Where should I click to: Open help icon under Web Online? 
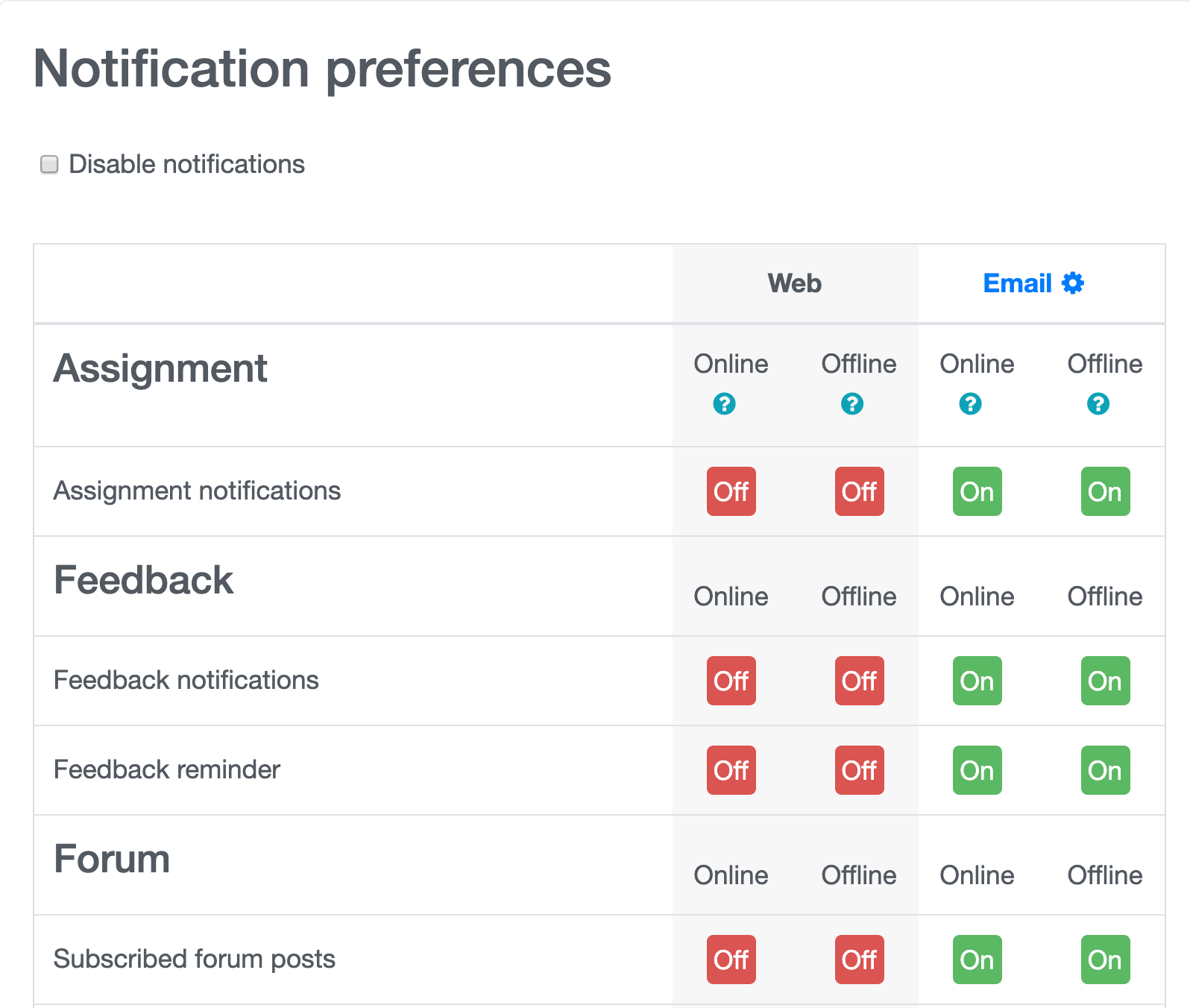[724, 404]
